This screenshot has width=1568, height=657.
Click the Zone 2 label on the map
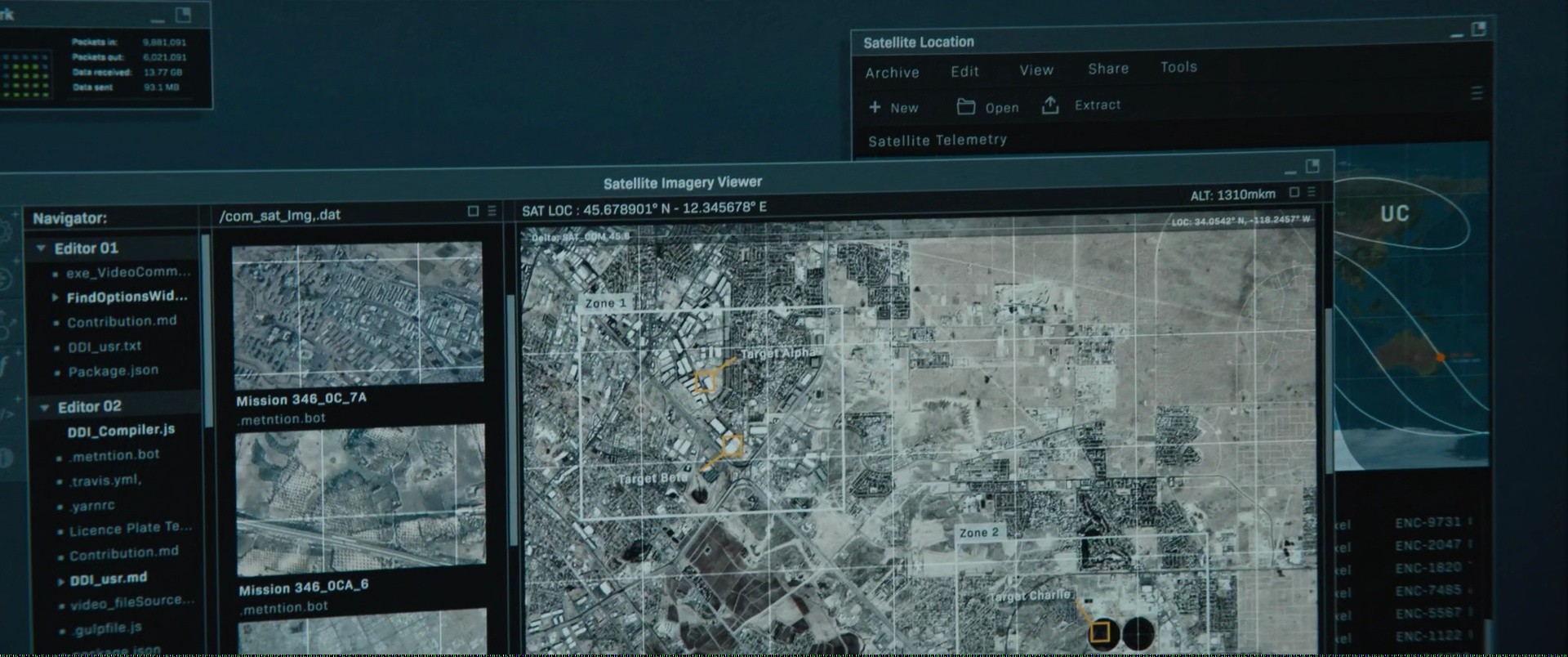click(978, 533)
